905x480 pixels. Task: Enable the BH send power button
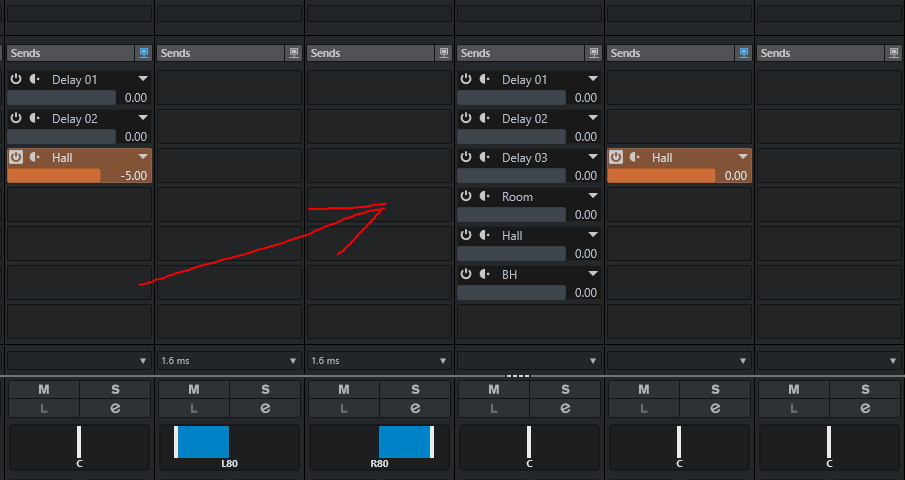[466, 275]
